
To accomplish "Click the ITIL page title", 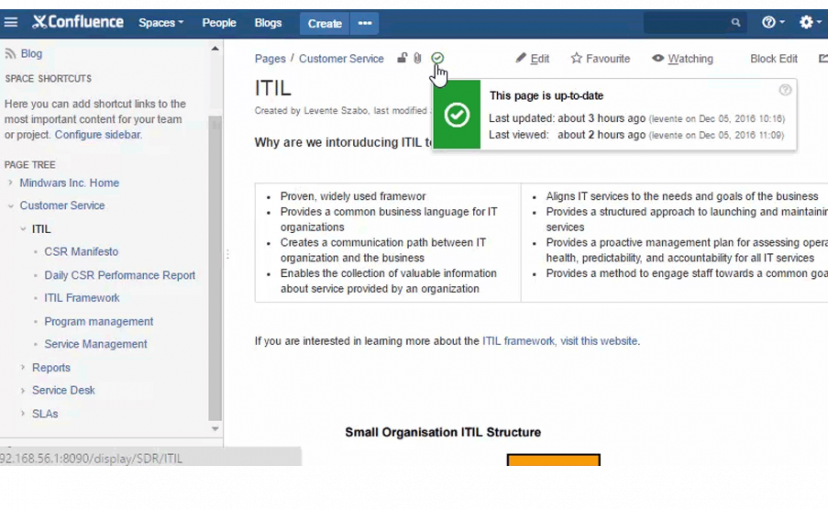I will pyautogui.click(x=272, y=88).
